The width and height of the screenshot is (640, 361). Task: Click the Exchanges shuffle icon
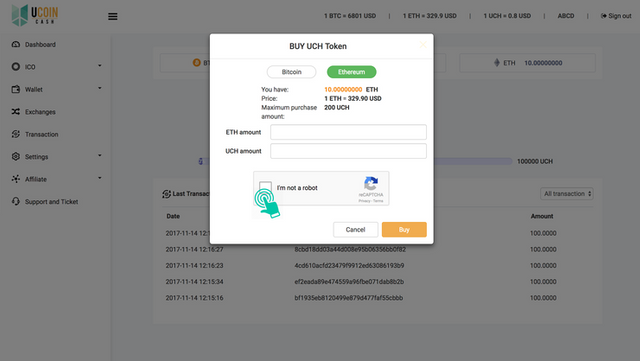(x=16, y=111)
